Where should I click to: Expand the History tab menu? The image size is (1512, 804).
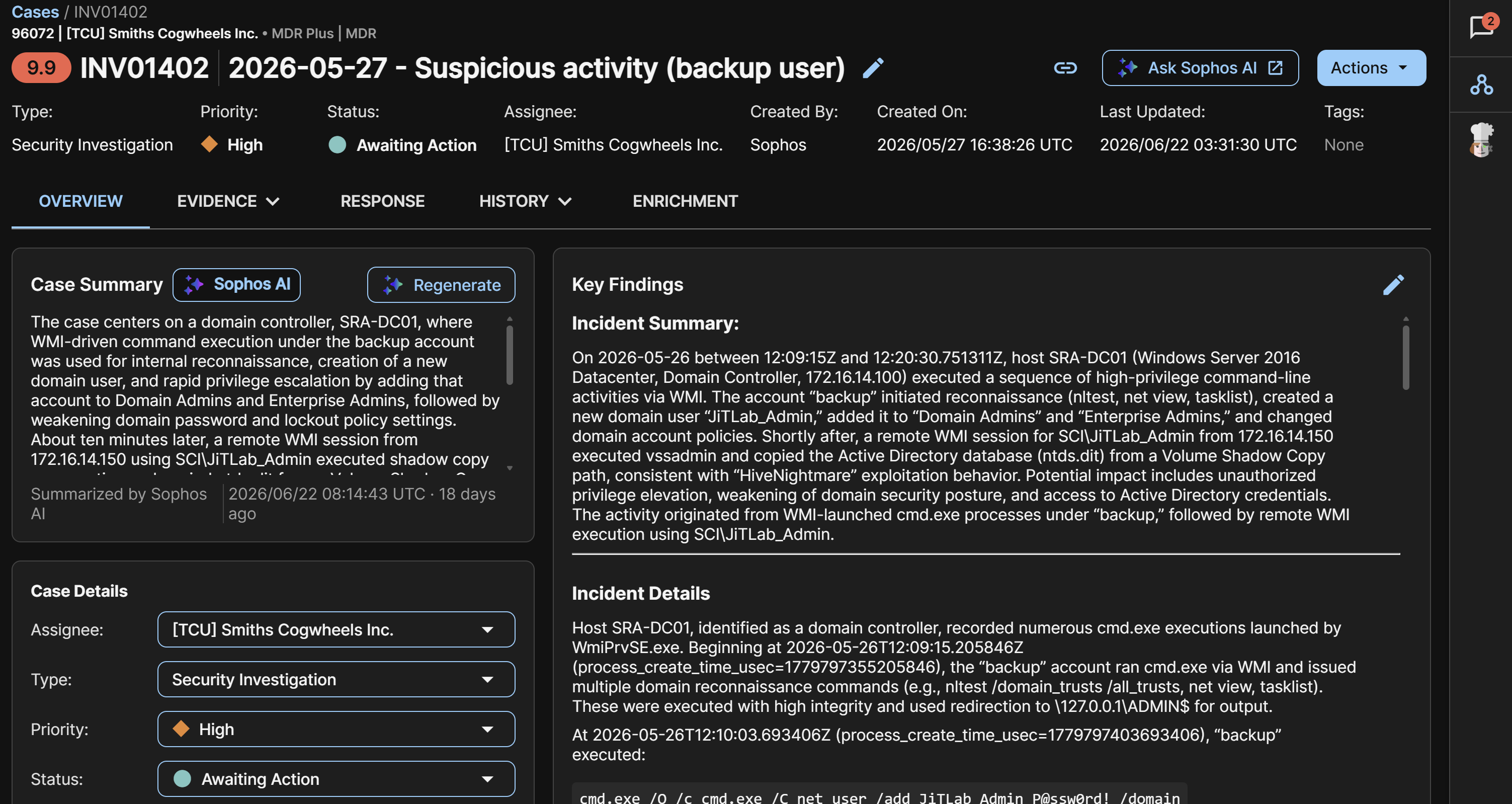coord(525,201)
